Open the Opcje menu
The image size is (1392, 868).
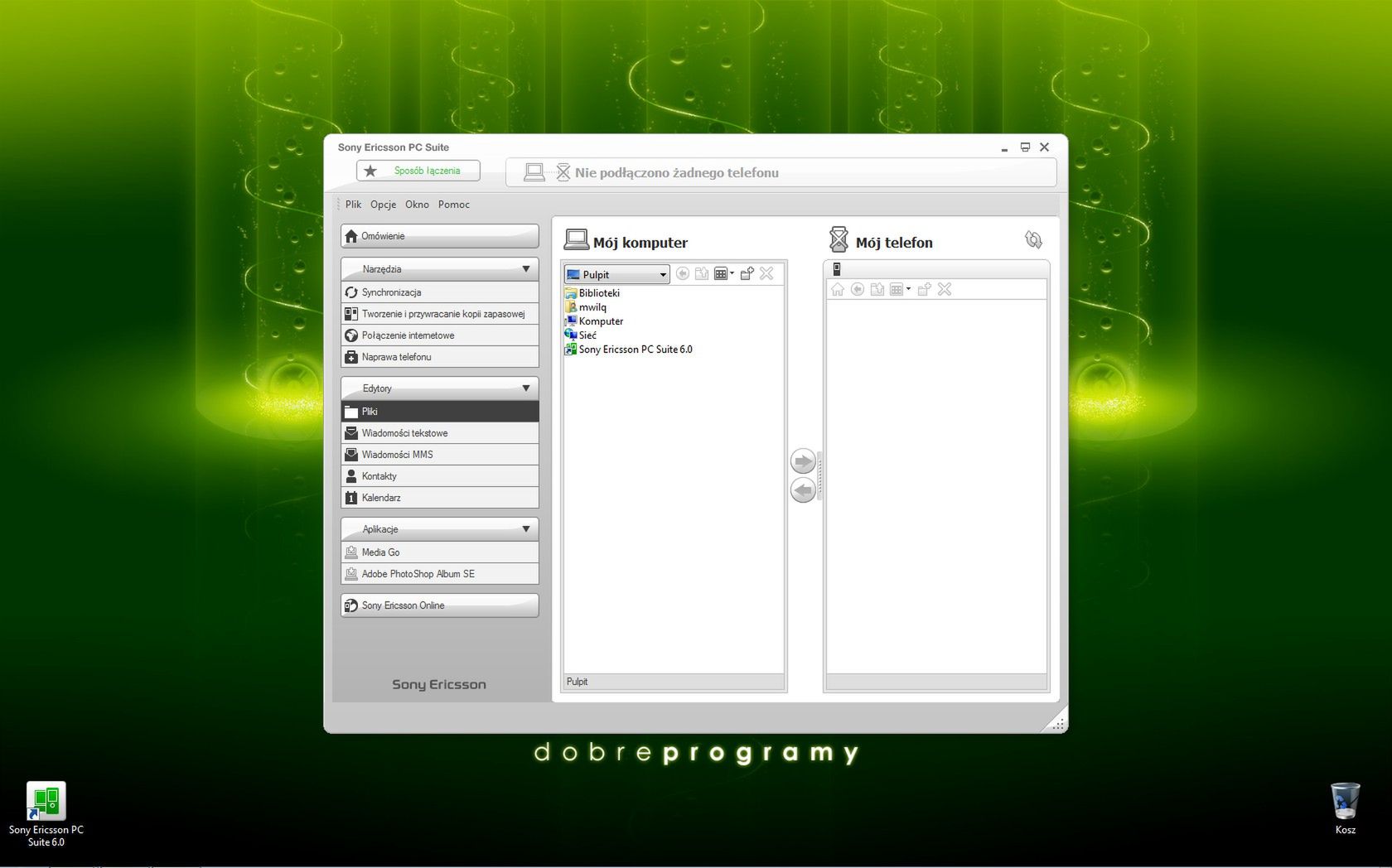[383, 205]
